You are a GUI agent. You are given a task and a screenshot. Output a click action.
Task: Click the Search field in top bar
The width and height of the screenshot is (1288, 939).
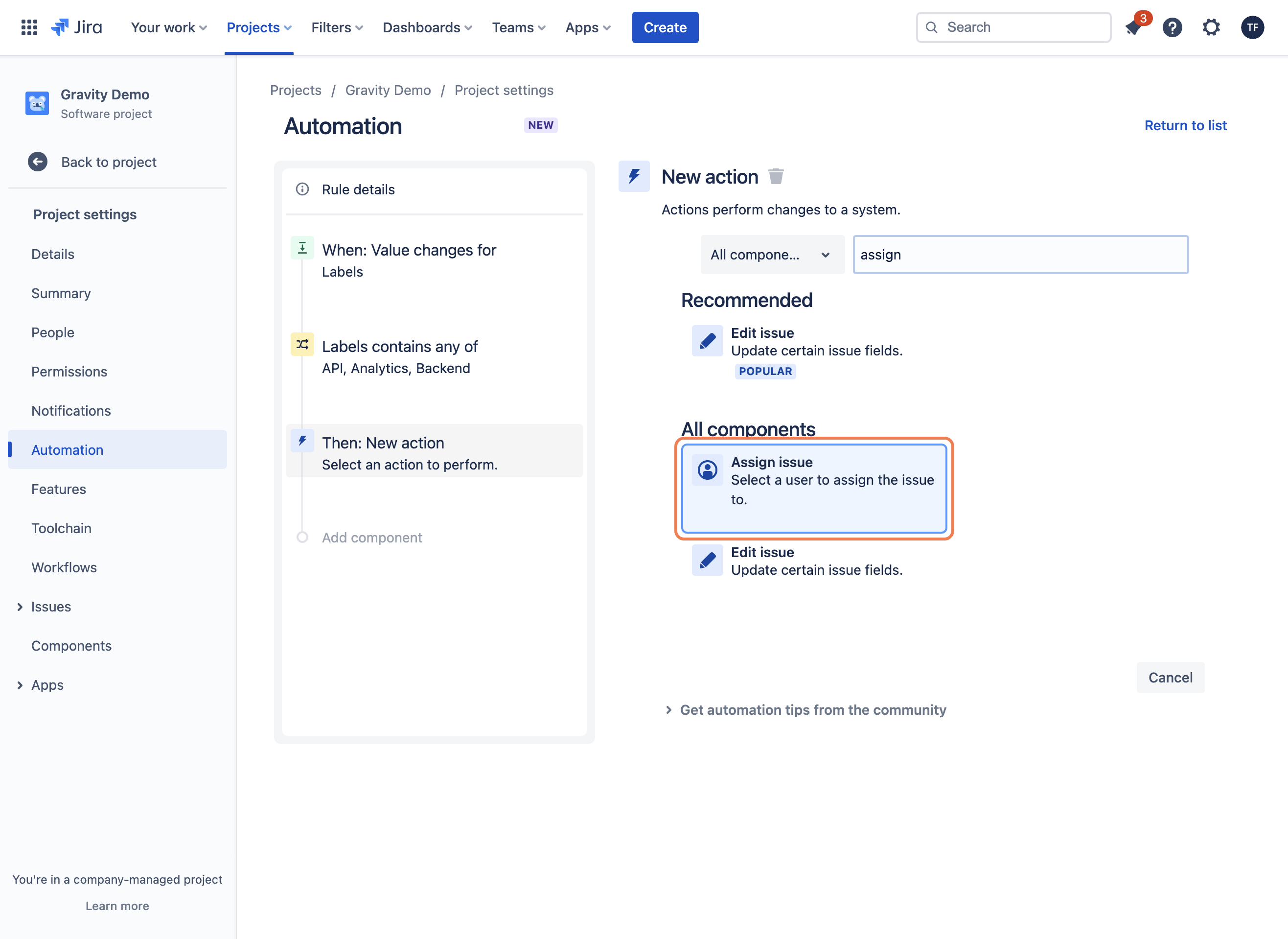(1013, 27)
